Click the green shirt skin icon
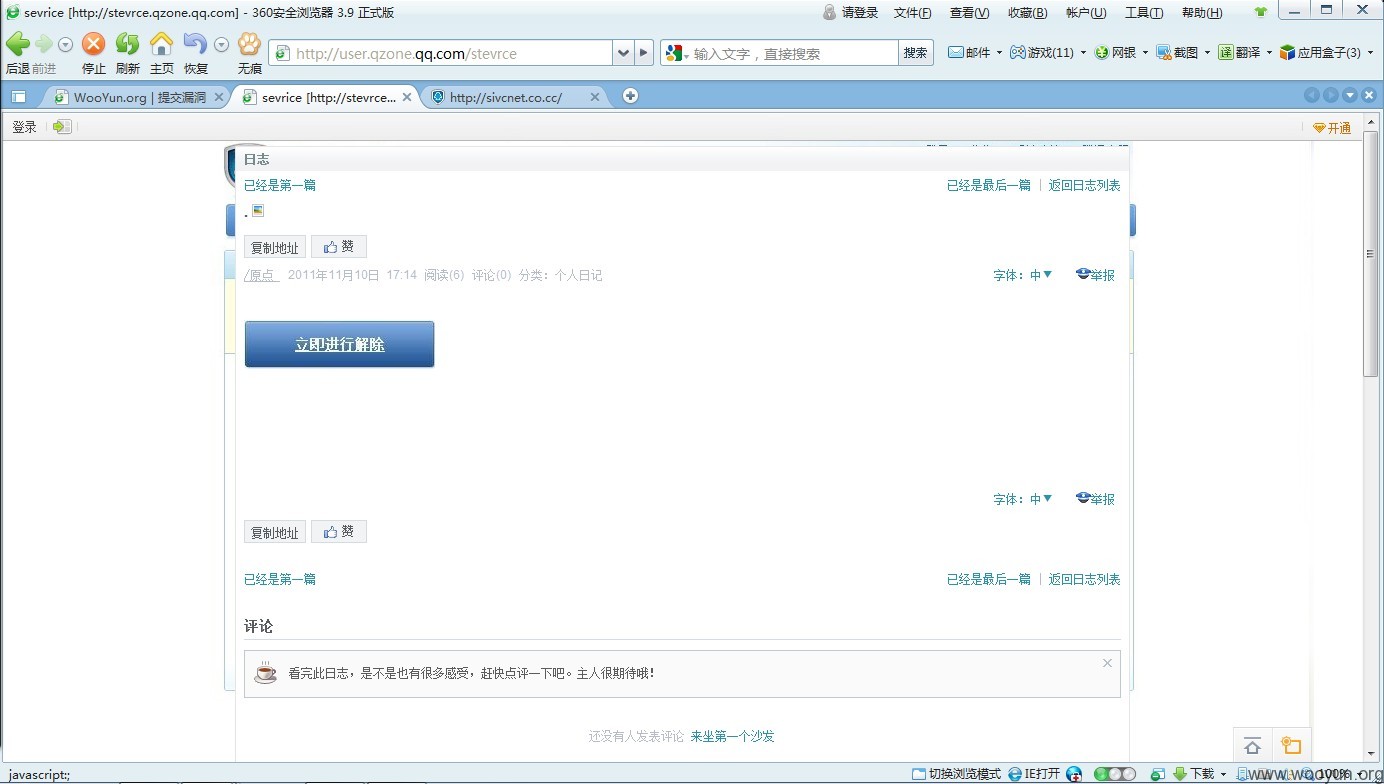 point(1260,12)
